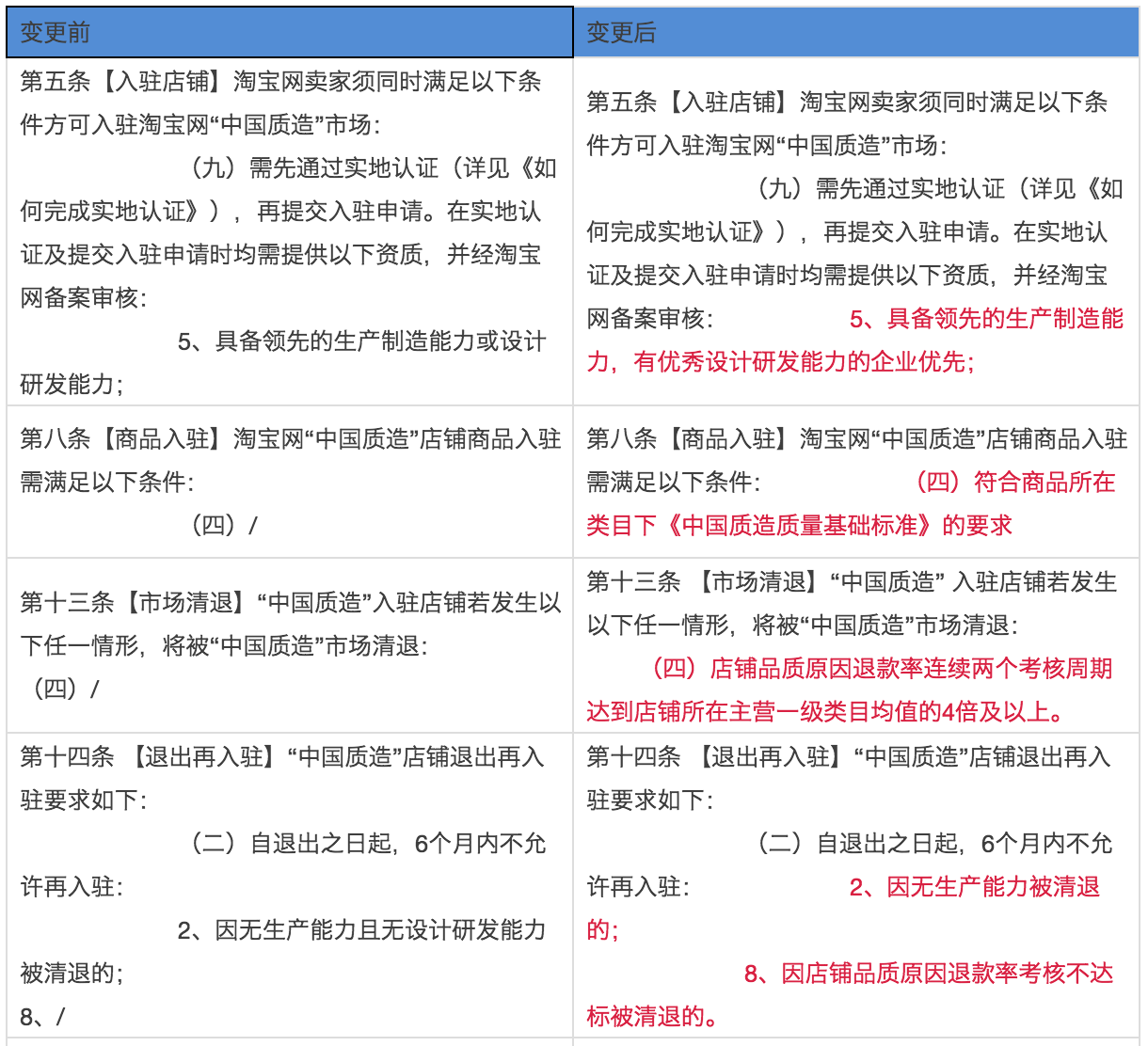Screen dimensions: 1148x1046
Task: Click the 第五条【入驻店铺】 cell under 变更后
Action: click(856, 232)
